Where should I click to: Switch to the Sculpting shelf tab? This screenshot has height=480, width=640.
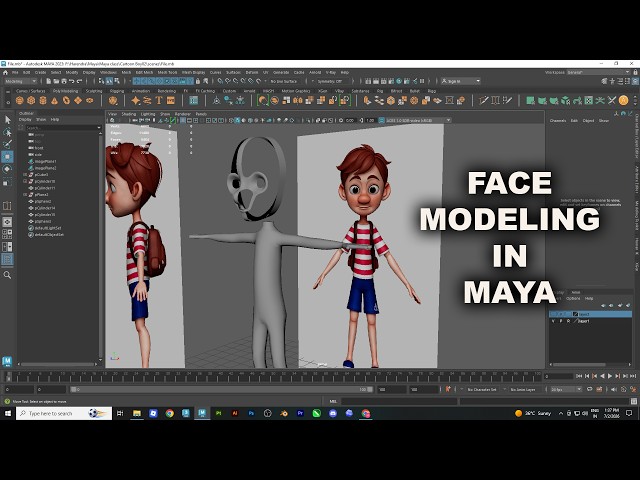click(x=94, y=91)
